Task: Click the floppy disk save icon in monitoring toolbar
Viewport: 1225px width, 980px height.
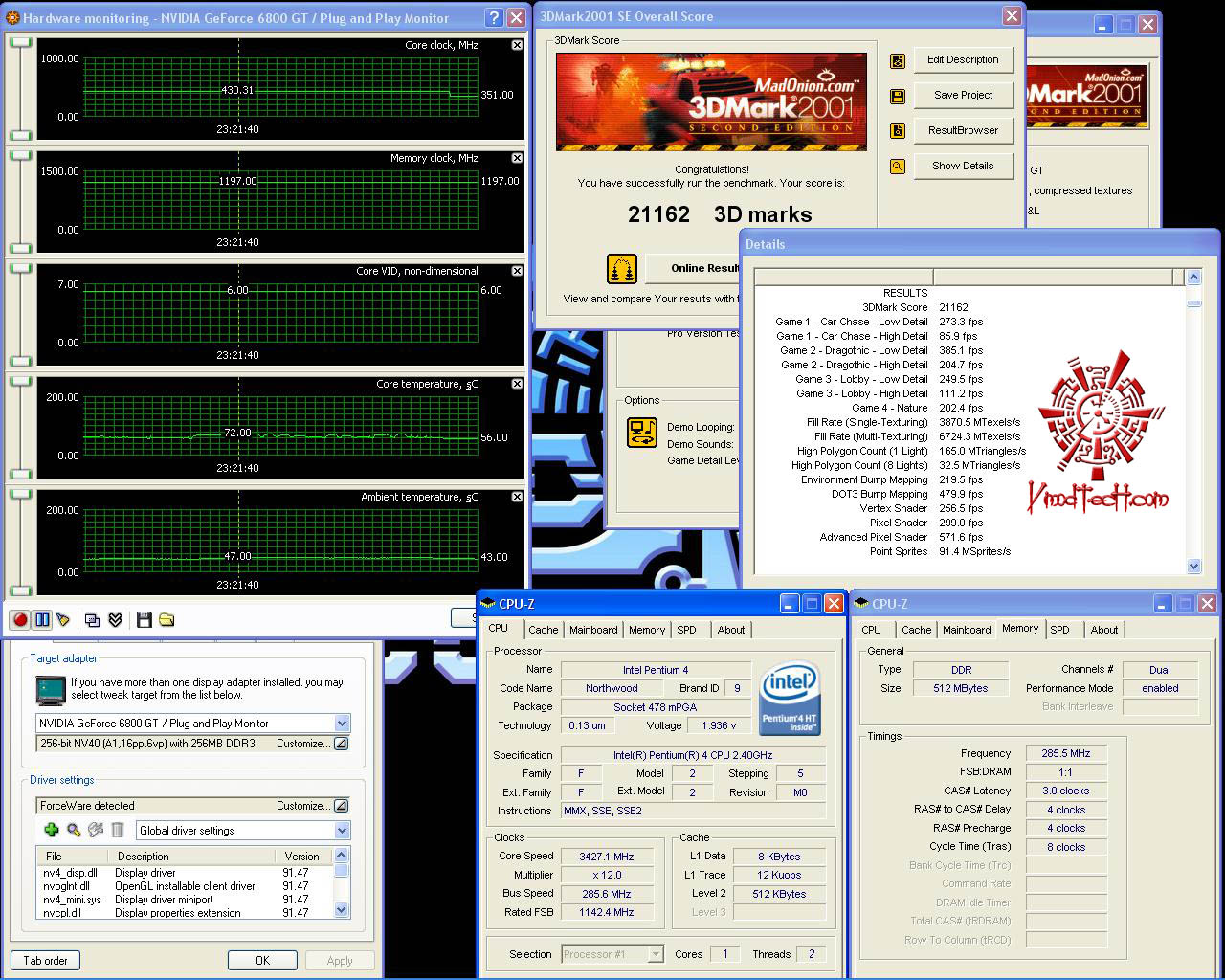Action: [144, 620]
